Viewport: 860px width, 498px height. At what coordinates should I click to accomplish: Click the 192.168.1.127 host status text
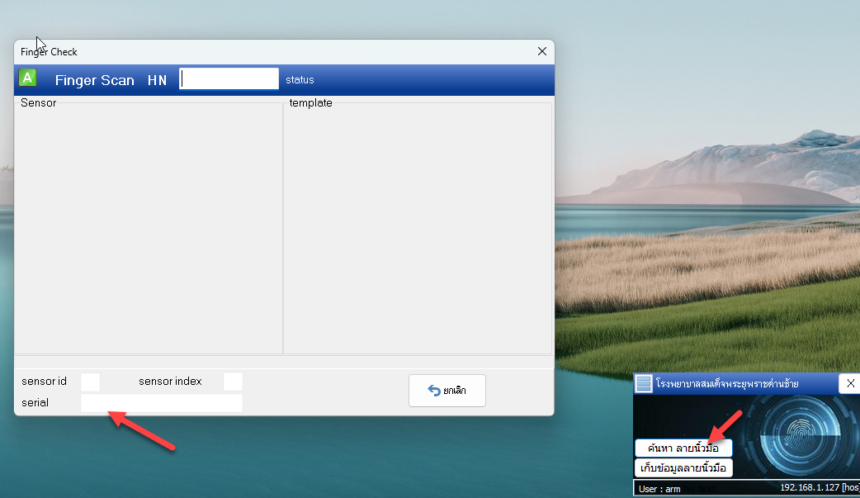[817, 488]
